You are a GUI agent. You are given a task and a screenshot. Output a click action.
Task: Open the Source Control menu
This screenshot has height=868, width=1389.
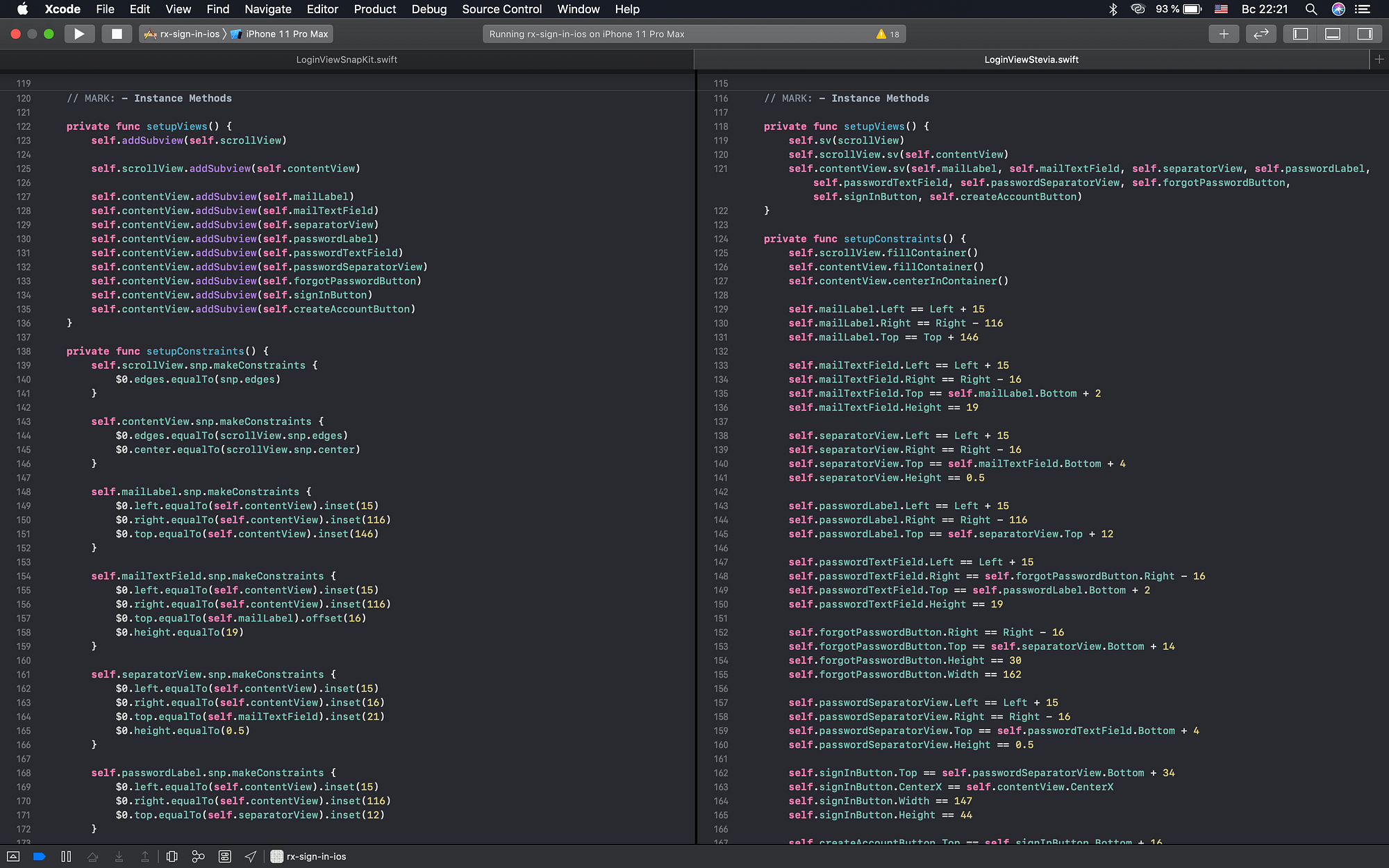tap(501, 9)
